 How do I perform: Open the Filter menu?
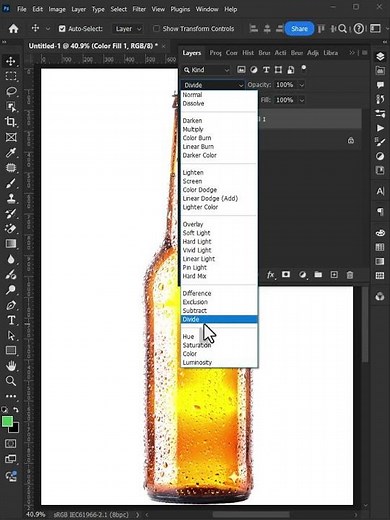tap(139, 9)
